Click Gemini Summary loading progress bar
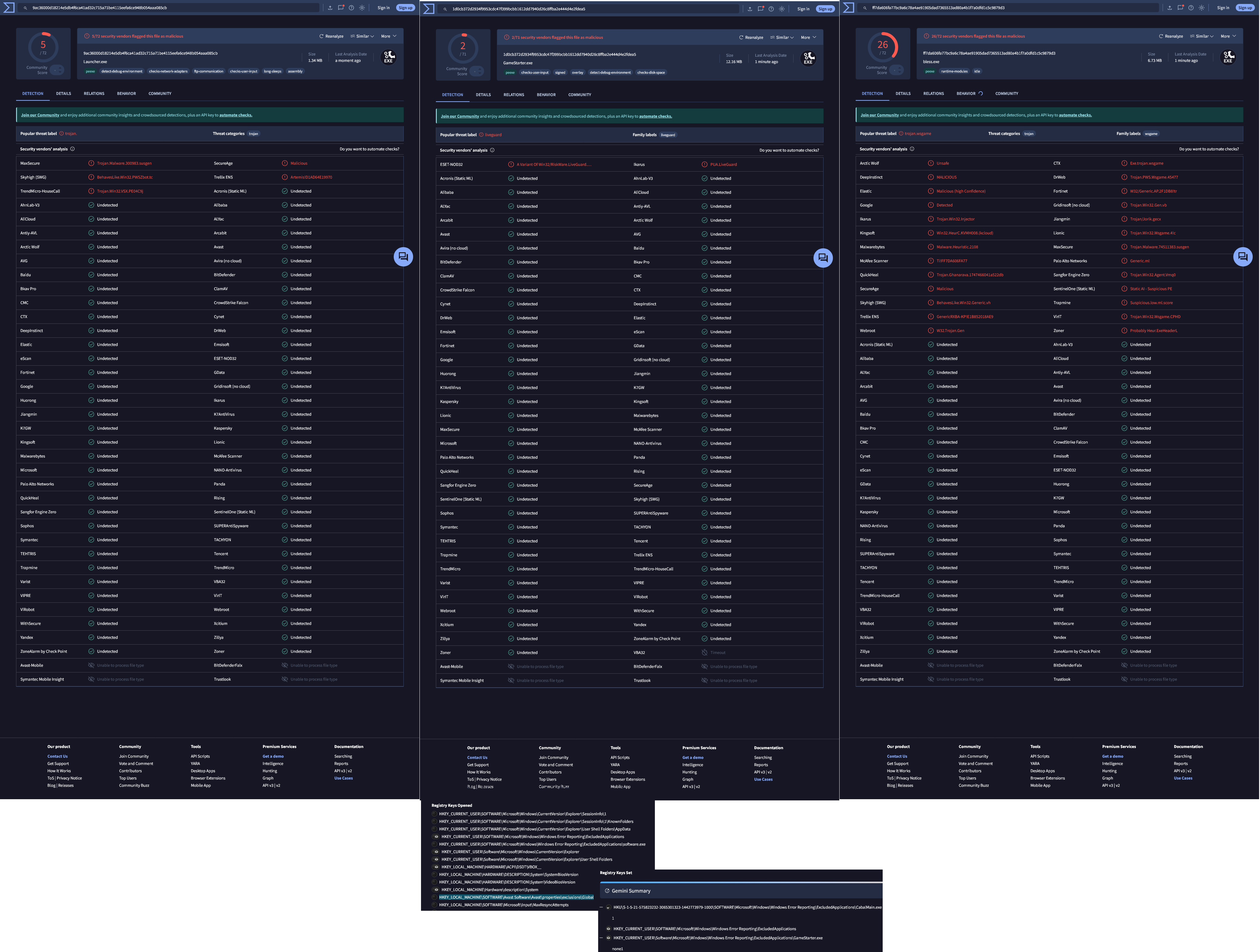1260x952 pixels. [x=741, y=882]
